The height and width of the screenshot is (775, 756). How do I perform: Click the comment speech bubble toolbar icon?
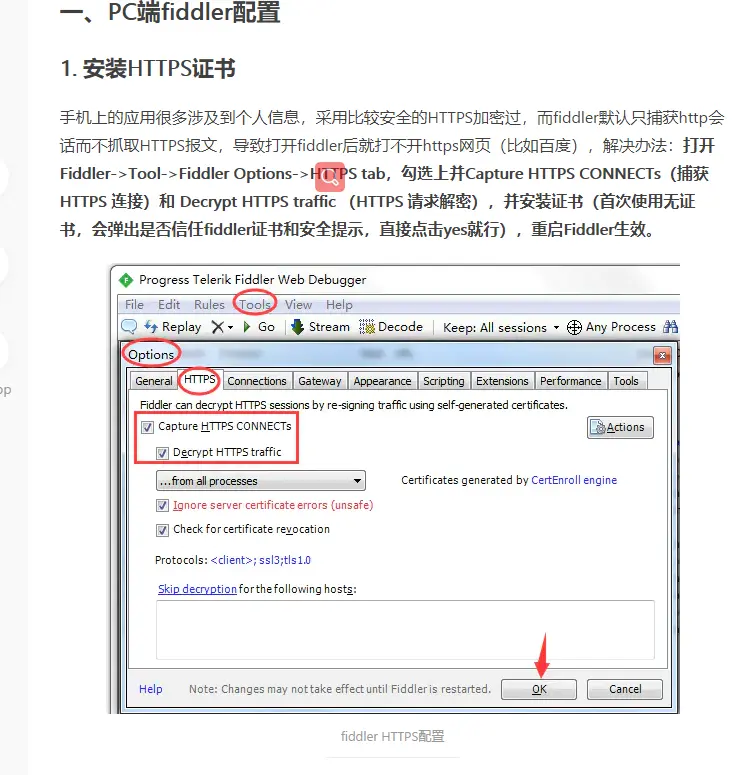(129, 327)
